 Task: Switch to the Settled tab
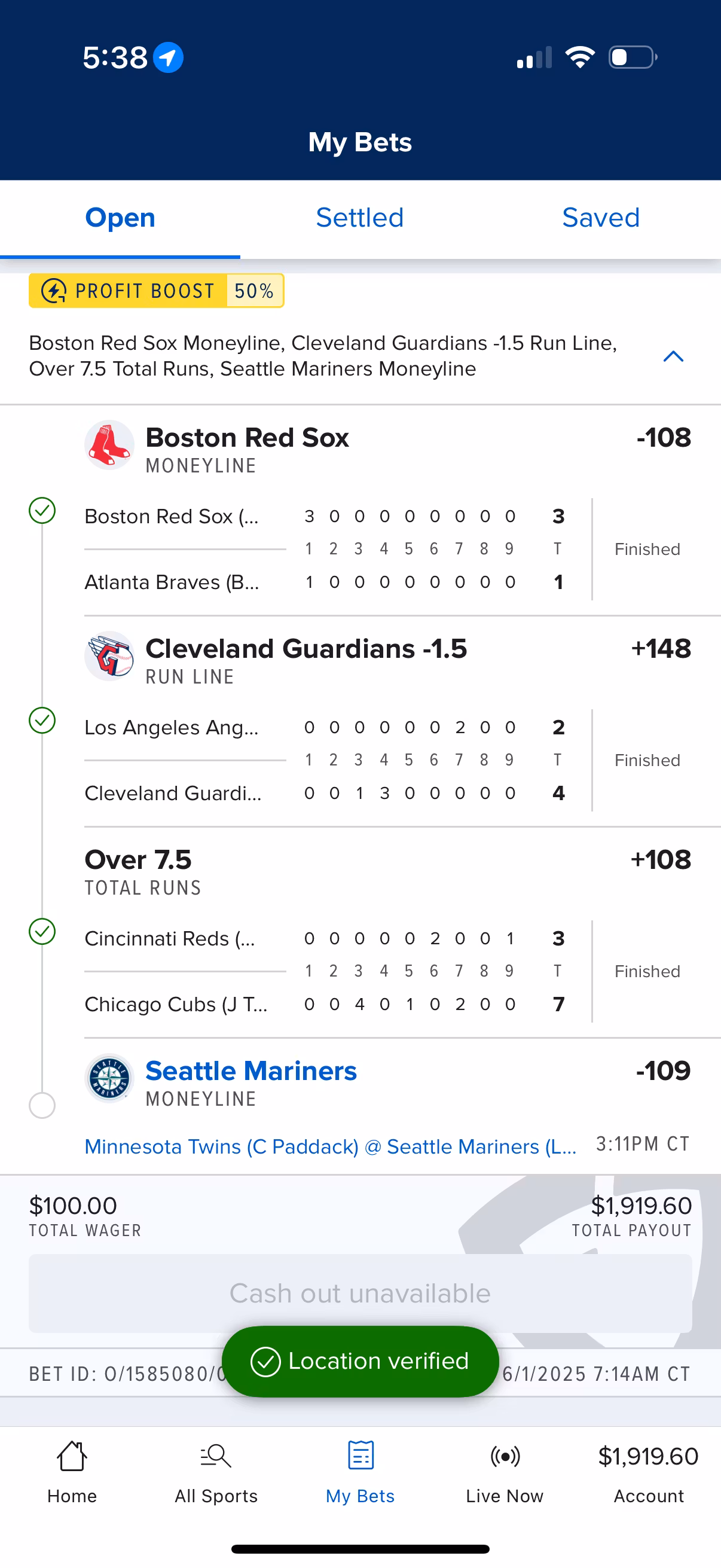pos(359,218)
